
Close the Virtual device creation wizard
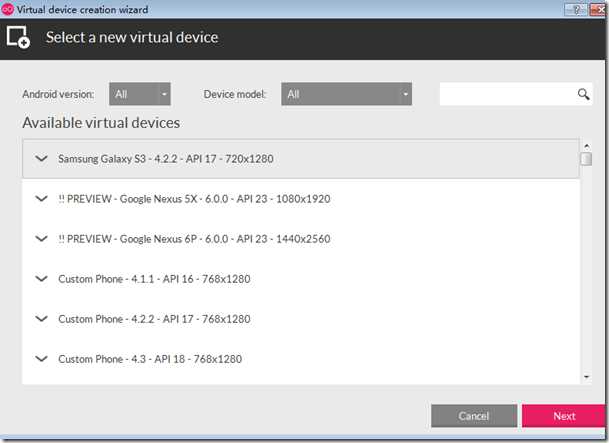tap(597, 9)
